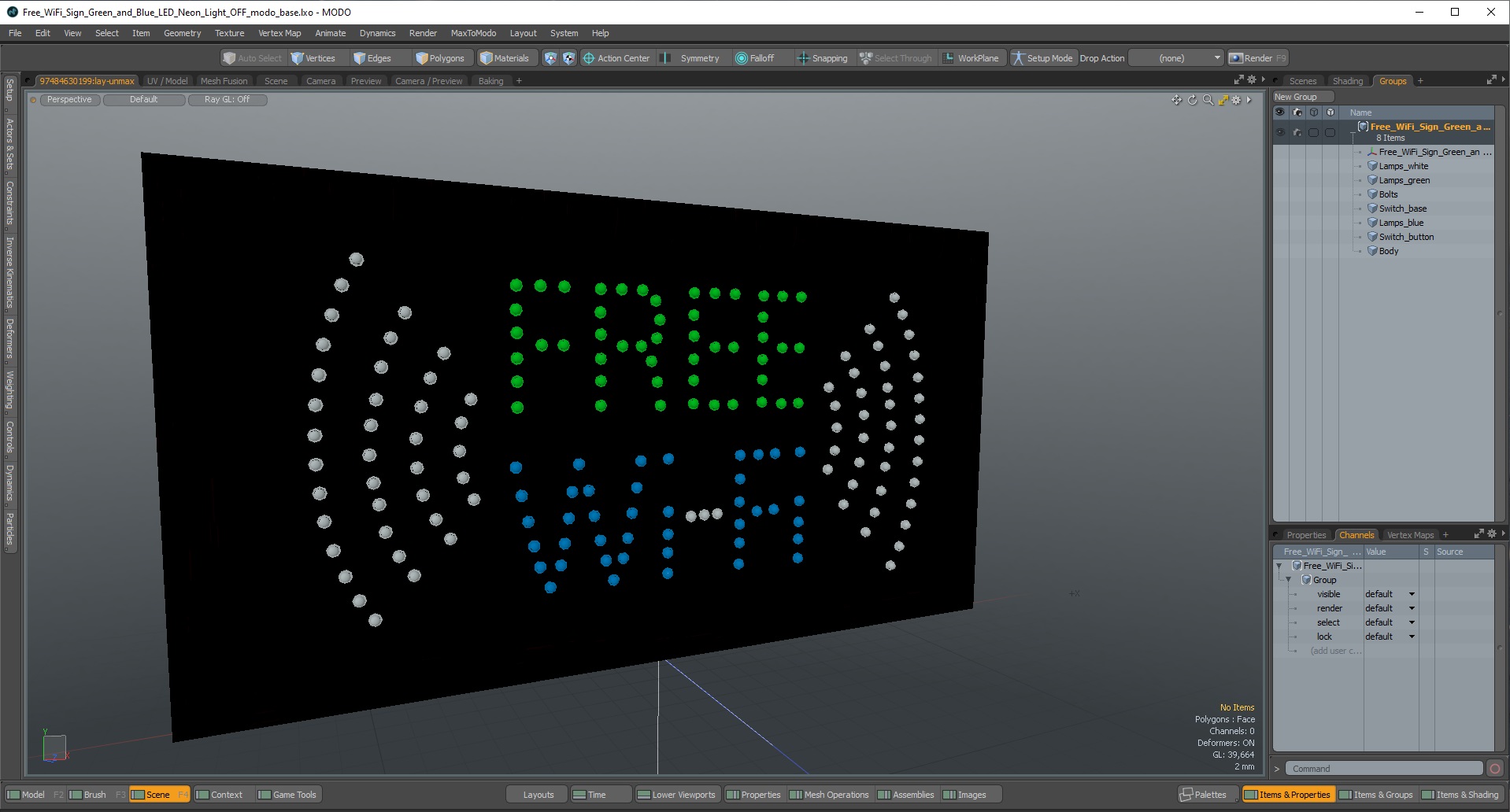Open the select channel default dropdown
Image resolution: width=1510 pixels, height=812 pixels.
(1390, 622)
